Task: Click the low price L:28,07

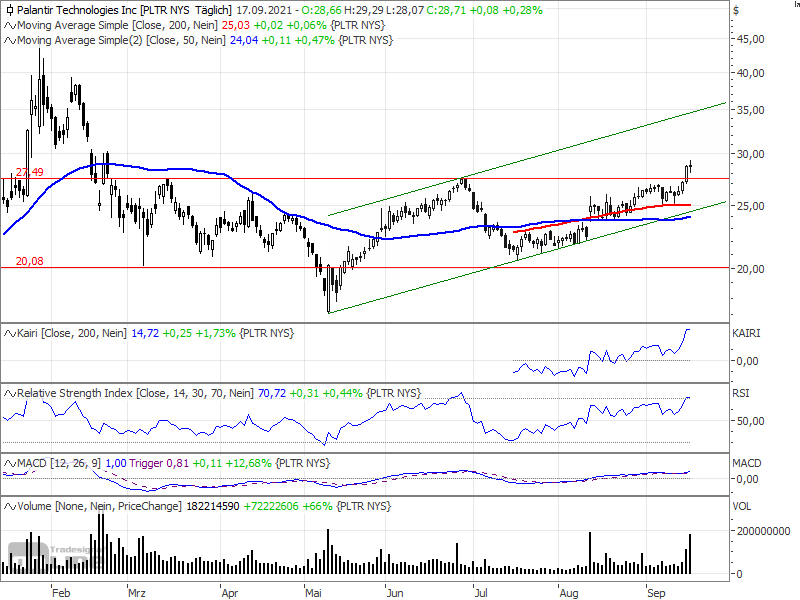Action: click(404, 10)
